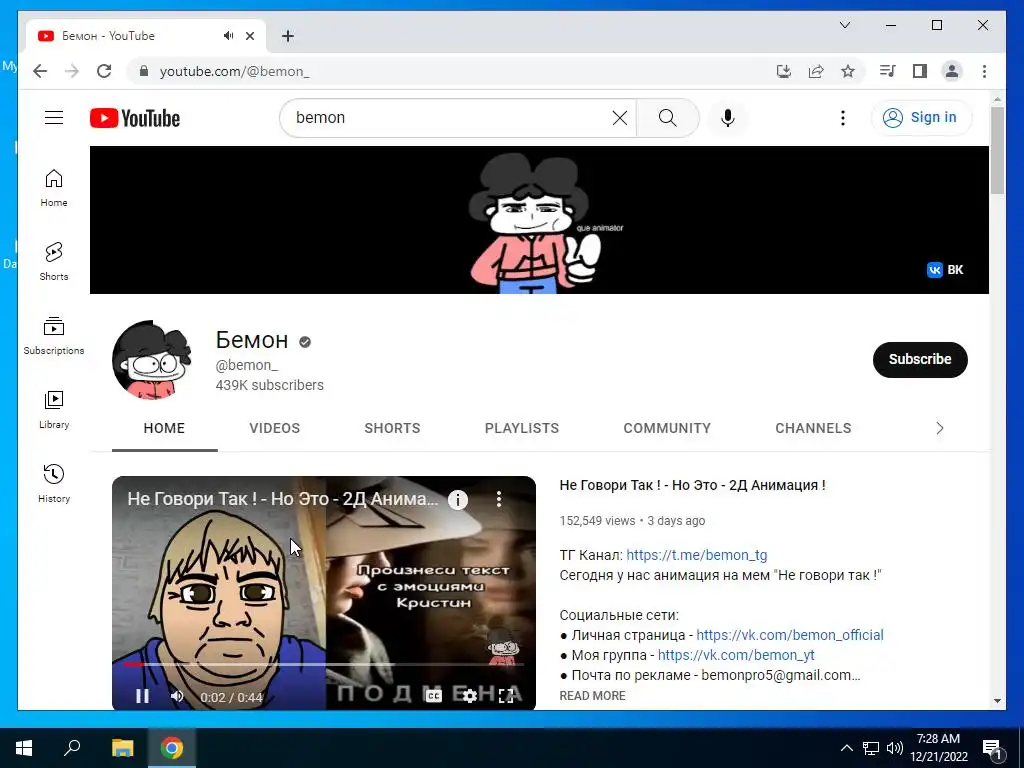Screen dimensions: 1024x768
Task: Open the Chrome tab search chevron
Action: point(844,25)
